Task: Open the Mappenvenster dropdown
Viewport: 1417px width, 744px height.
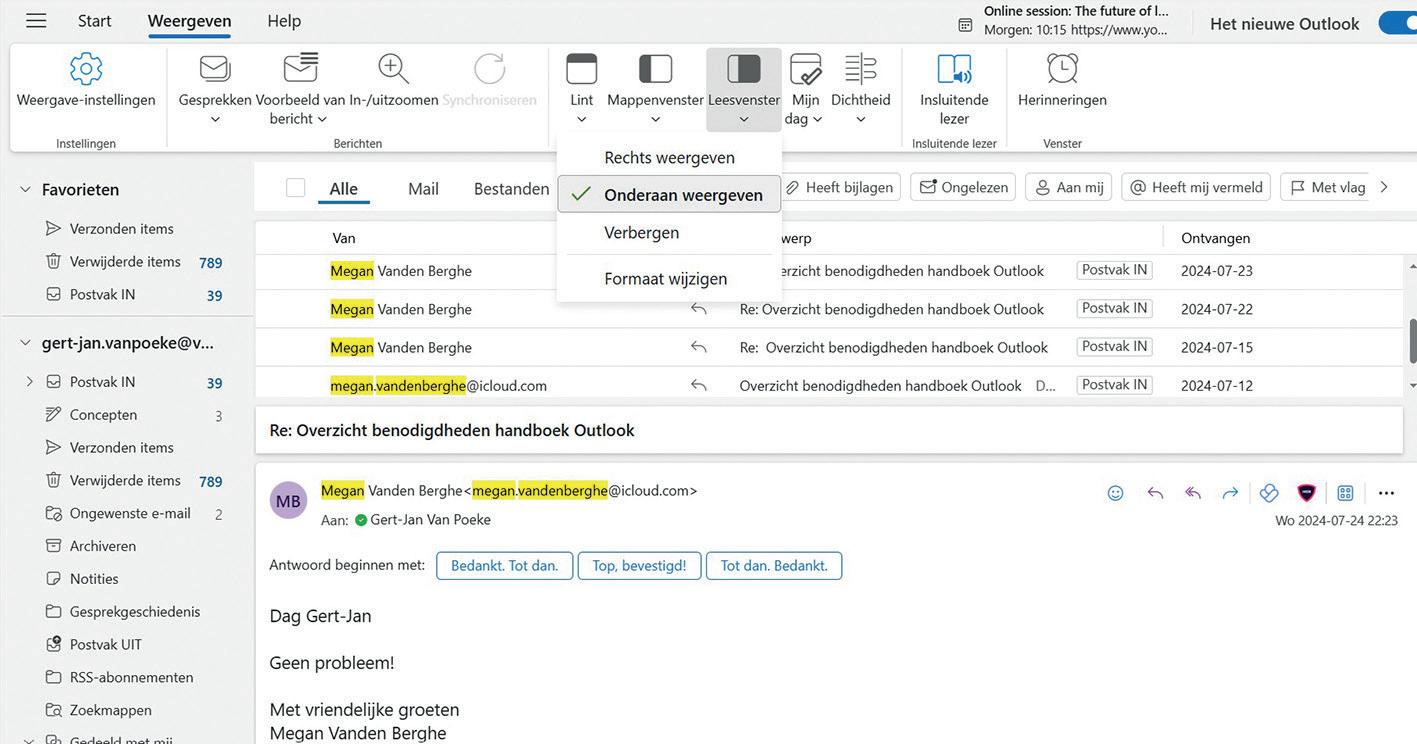Action: [x=655, y=90]
